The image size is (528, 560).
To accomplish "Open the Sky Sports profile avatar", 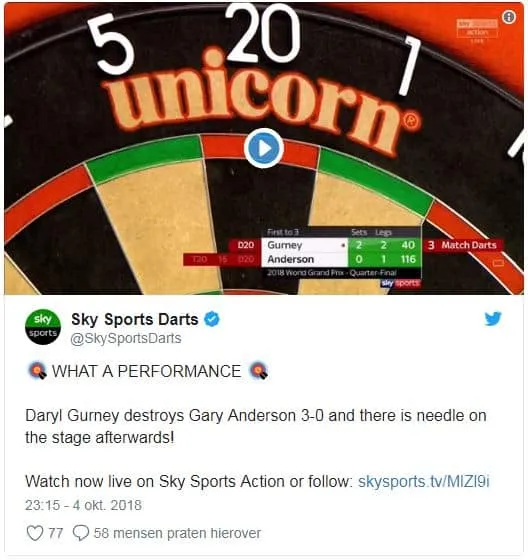I will [x=43, y=327].
